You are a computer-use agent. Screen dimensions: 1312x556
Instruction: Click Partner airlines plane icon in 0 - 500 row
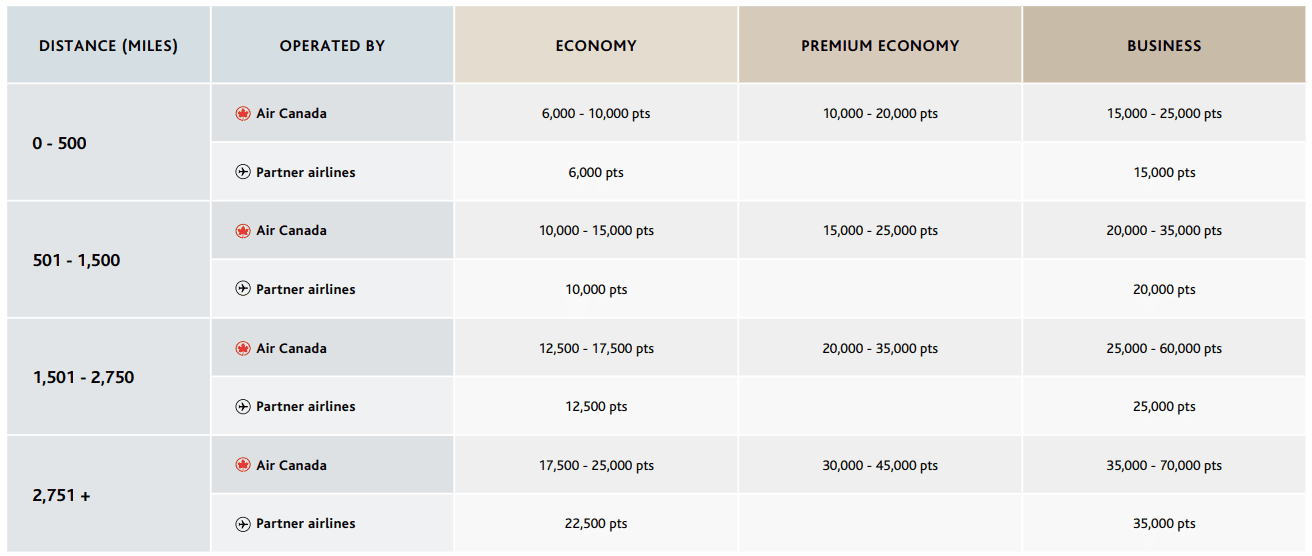242,172
